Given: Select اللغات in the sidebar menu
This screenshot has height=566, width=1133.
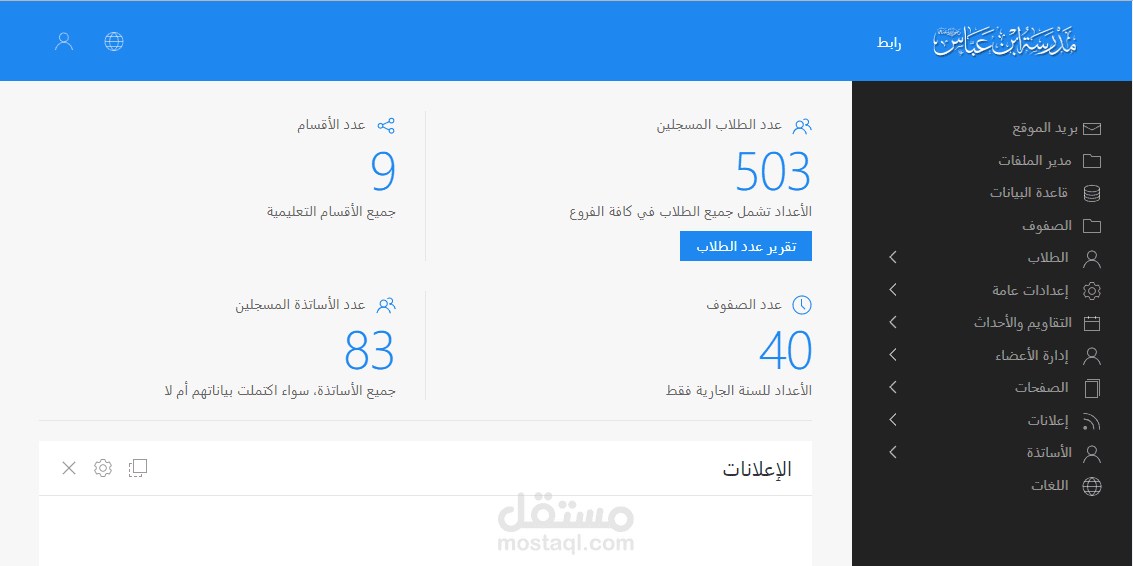Looking at the screenshot, I should point(1050,486).
